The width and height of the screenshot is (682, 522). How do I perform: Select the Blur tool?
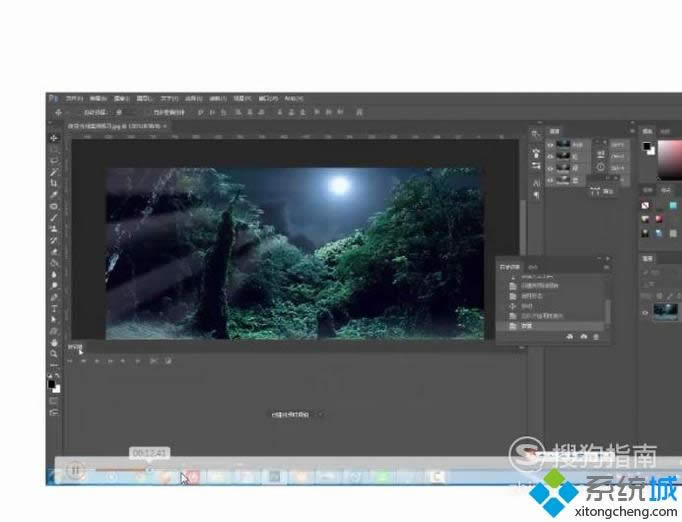click(54, 274)
